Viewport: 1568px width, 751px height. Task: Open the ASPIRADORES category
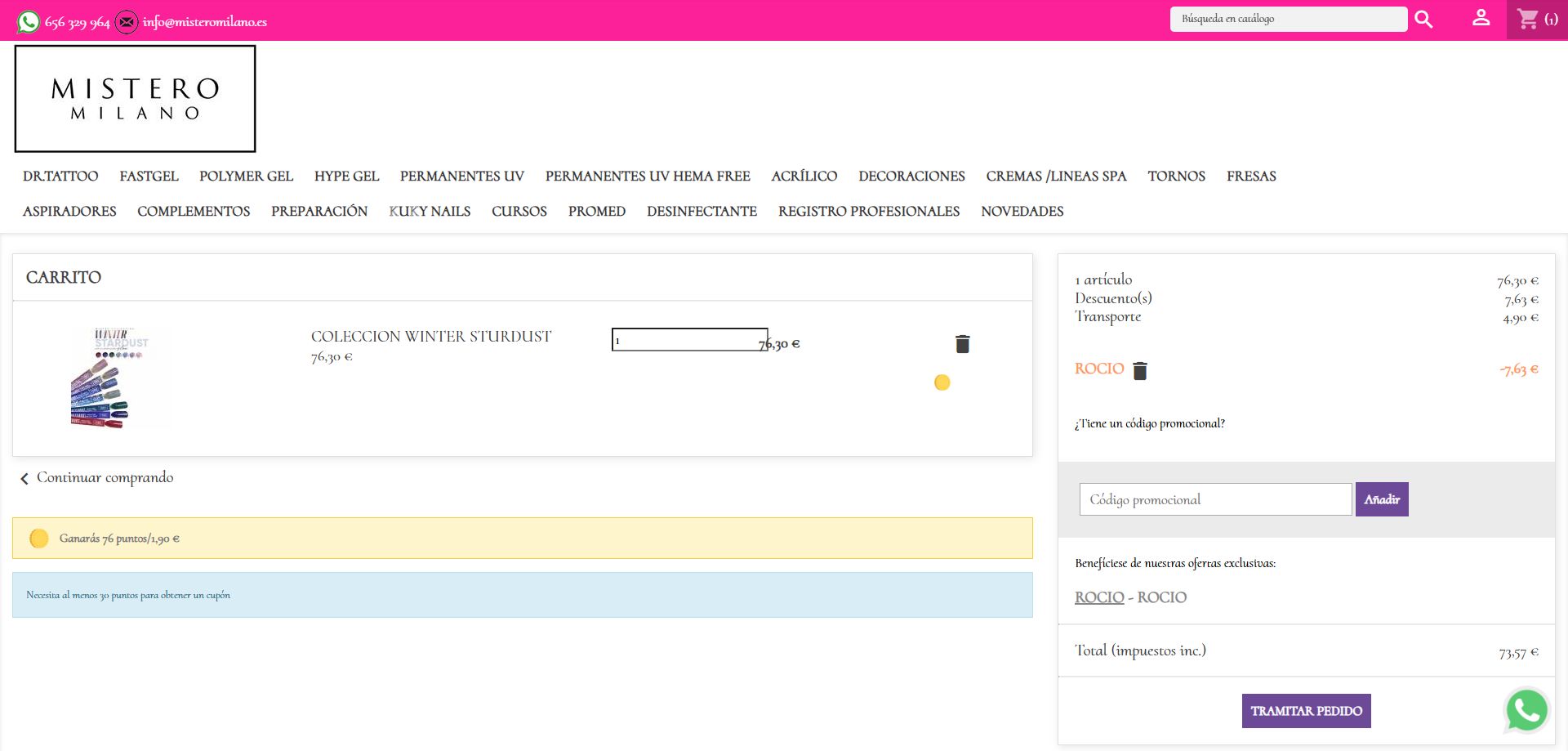click(69, 212)
